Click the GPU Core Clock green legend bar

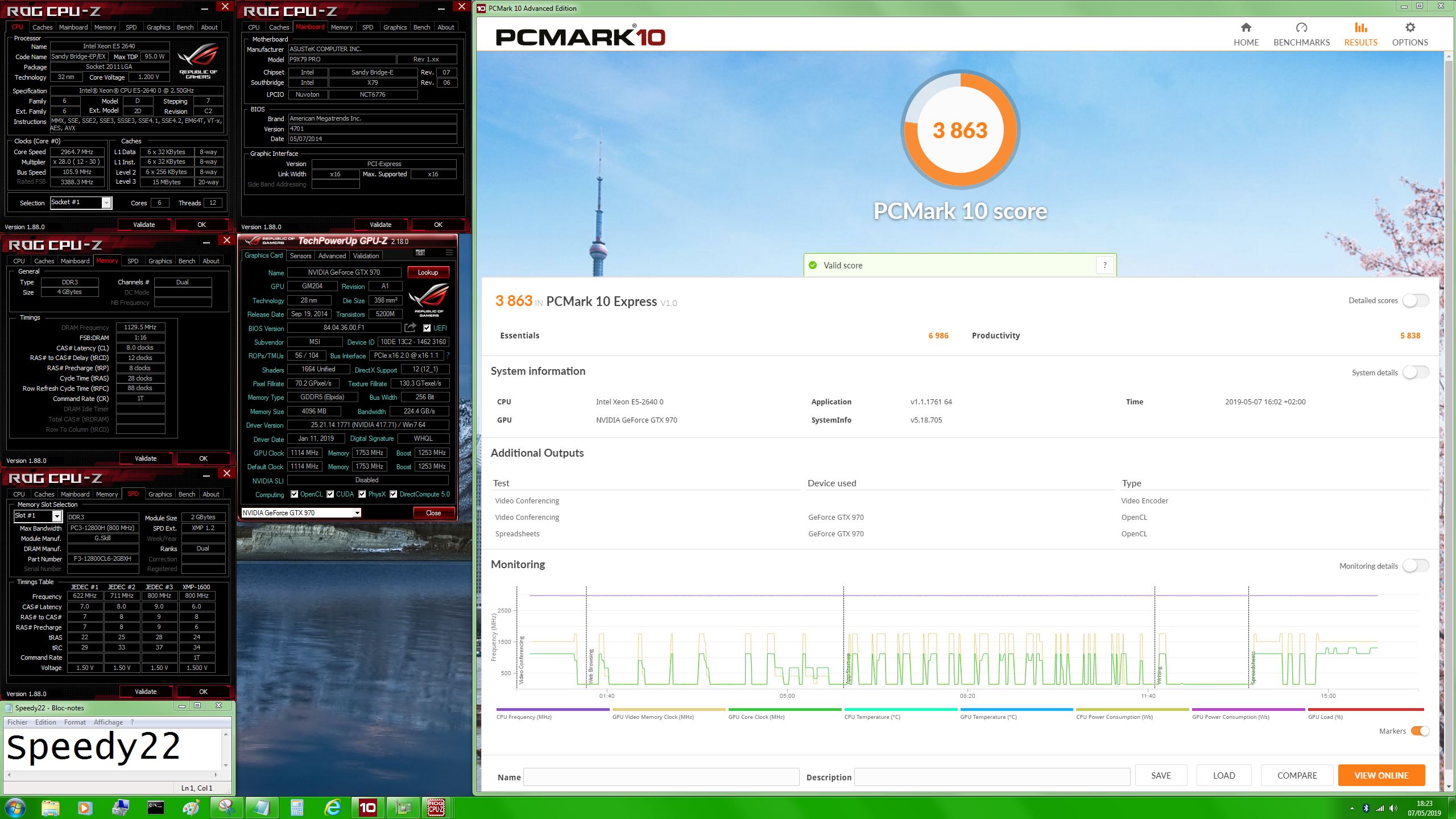pyautogui.click(x=784, y=709)
